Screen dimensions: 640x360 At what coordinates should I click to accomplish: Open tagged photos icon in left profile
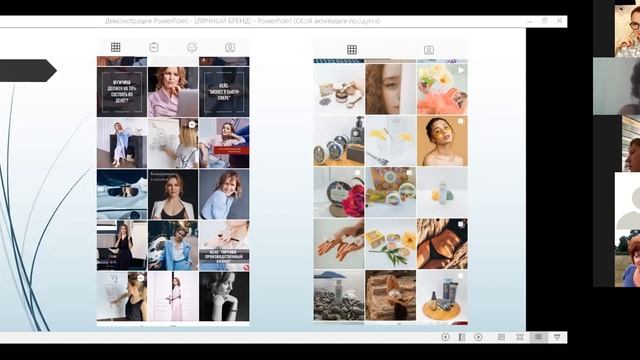coord(230,47)
